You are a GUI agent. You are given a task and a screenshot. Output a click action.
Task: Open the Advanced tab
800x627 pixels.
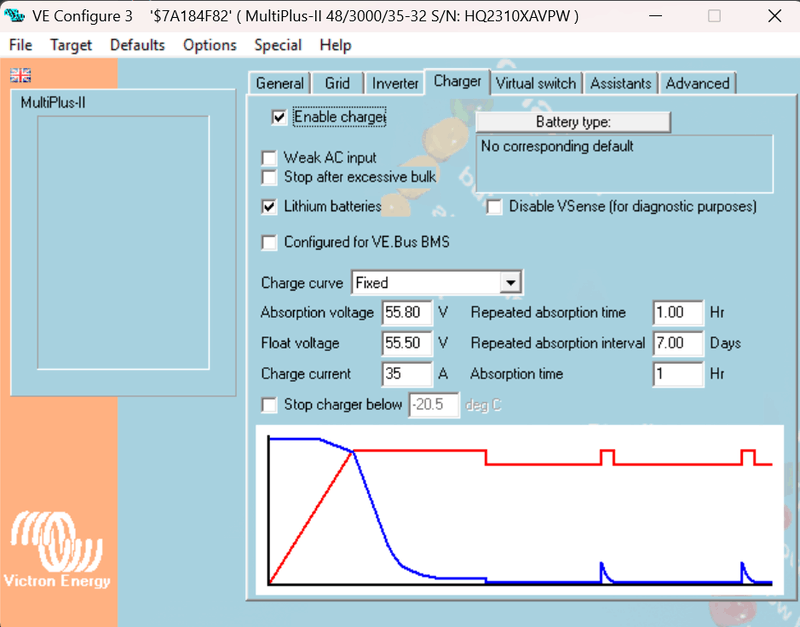click(697, 83)
